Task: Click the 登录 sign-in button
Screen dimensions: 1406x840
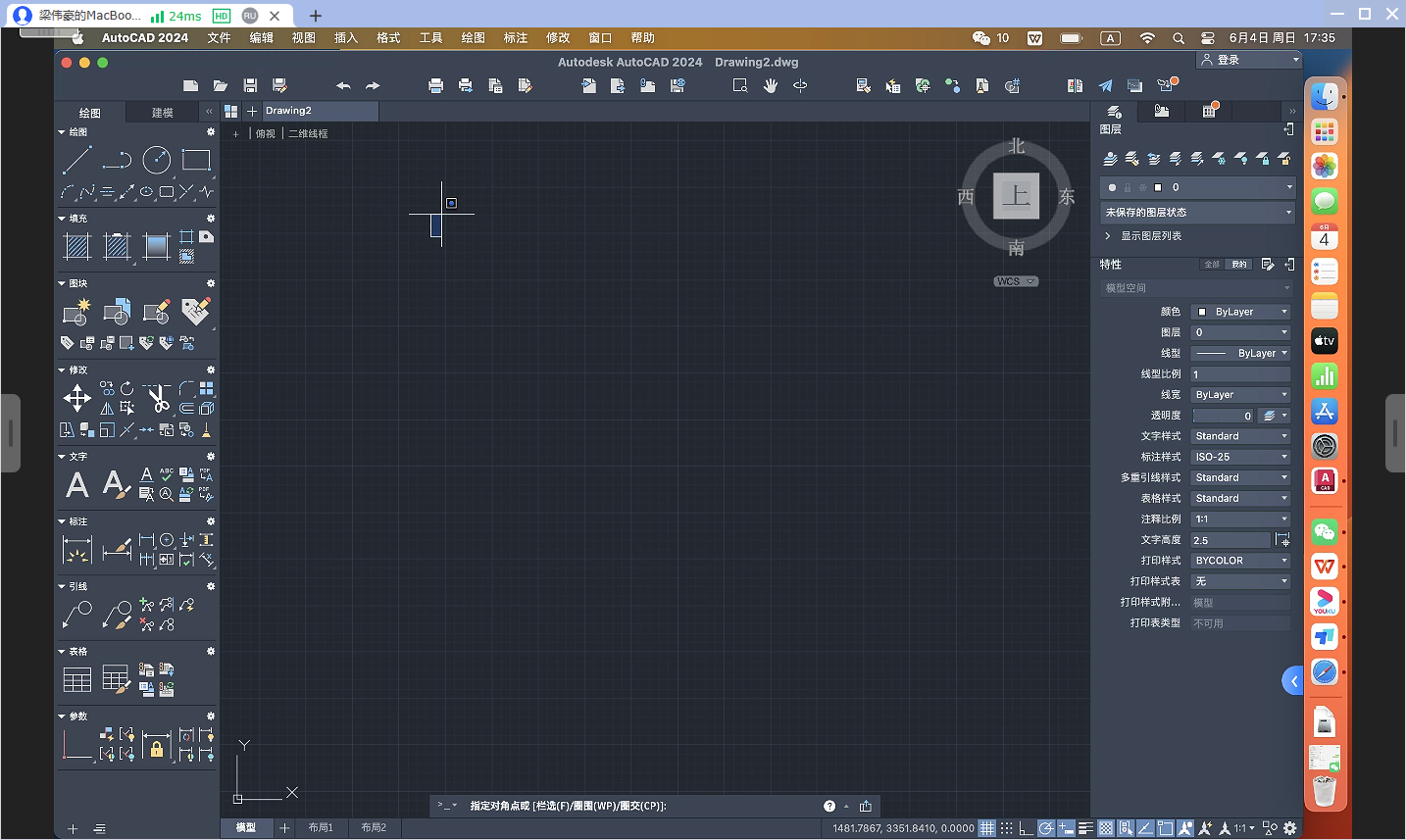Action: pos(1249,60)
